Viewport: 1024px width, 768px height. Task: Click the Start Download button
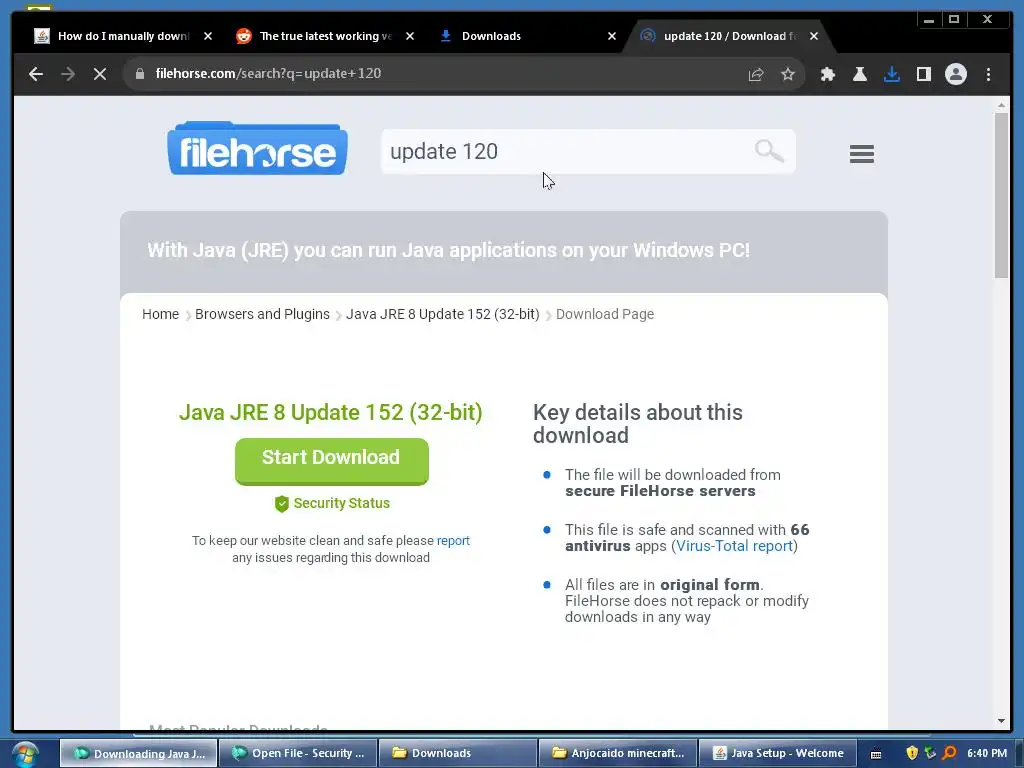(x=332, y=461)
